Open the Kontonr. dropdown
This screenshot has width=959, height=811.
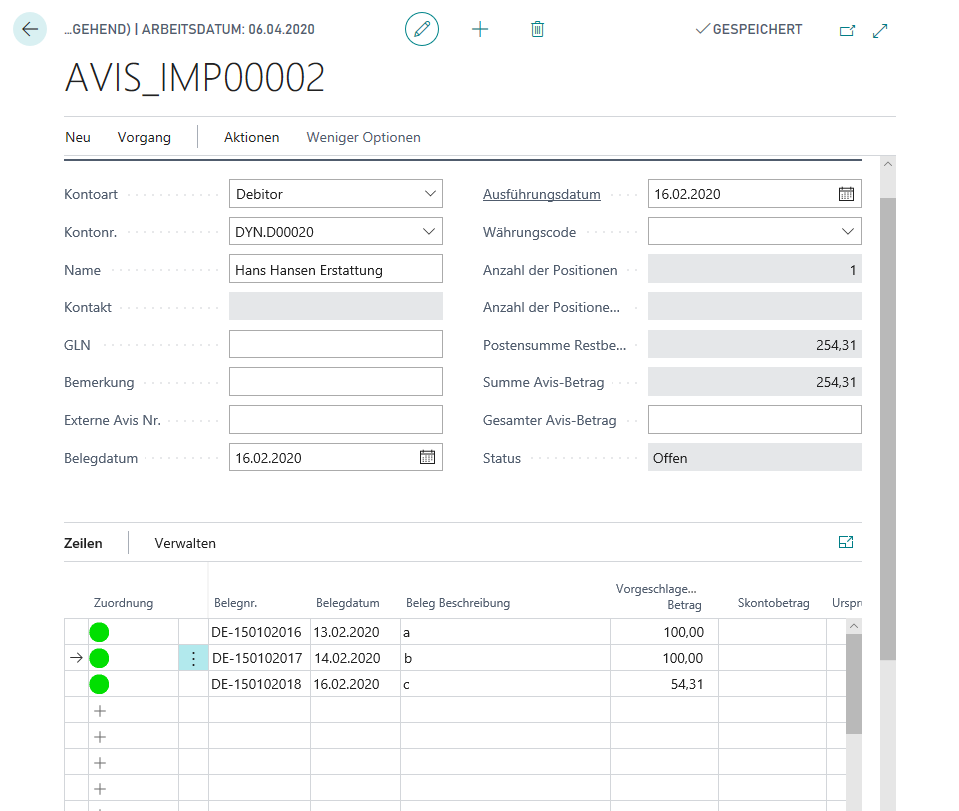coord(431,231)
